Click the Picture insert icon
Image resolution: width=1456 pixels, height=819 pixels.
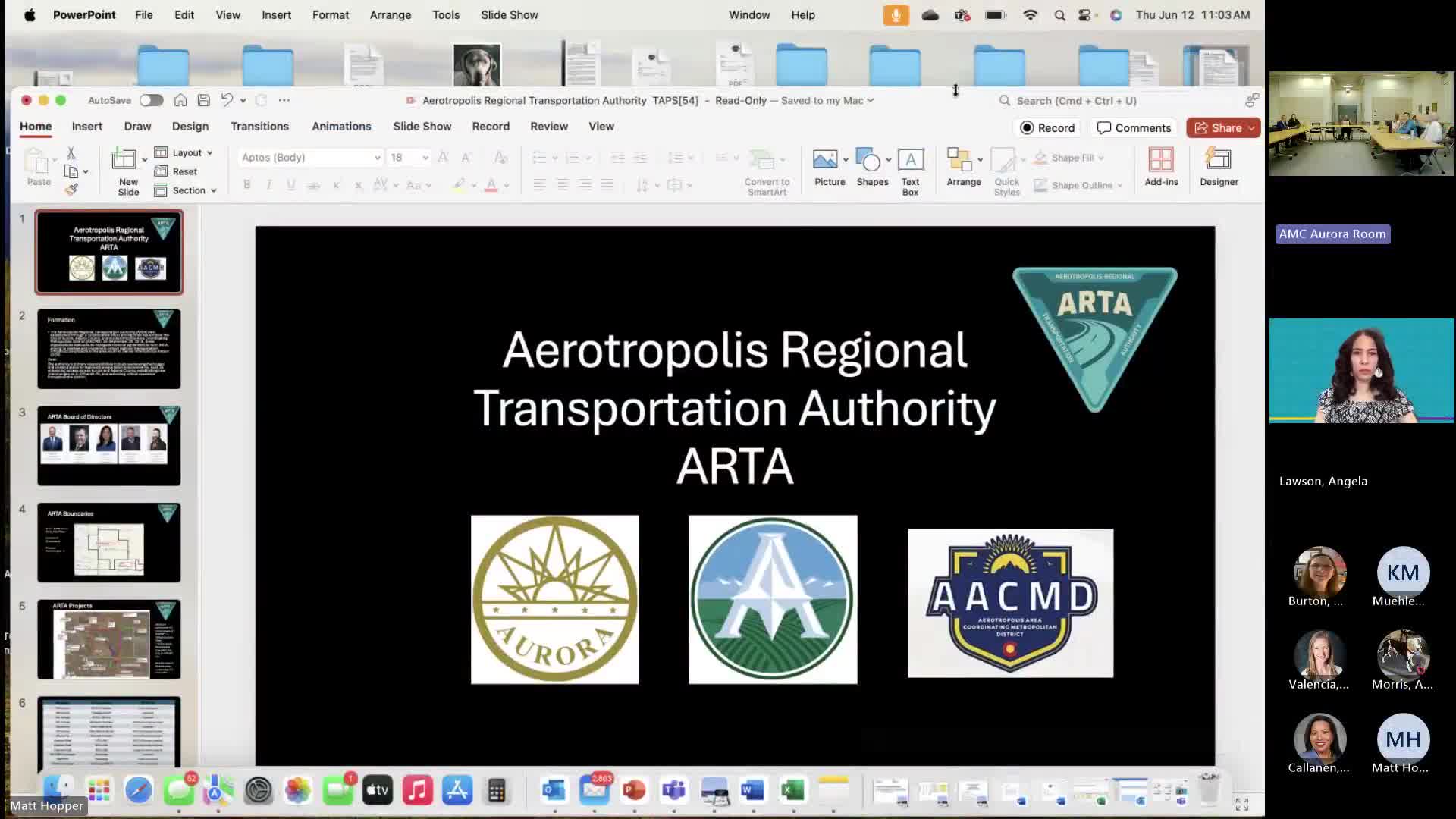(x=825, y=160)
